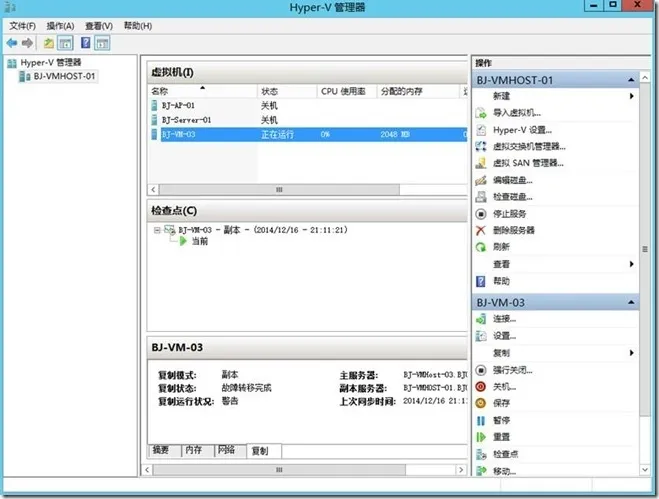Switch to the 网络 tab
Image resolution: width=659 pixels, height=499 pixels.
230,450
